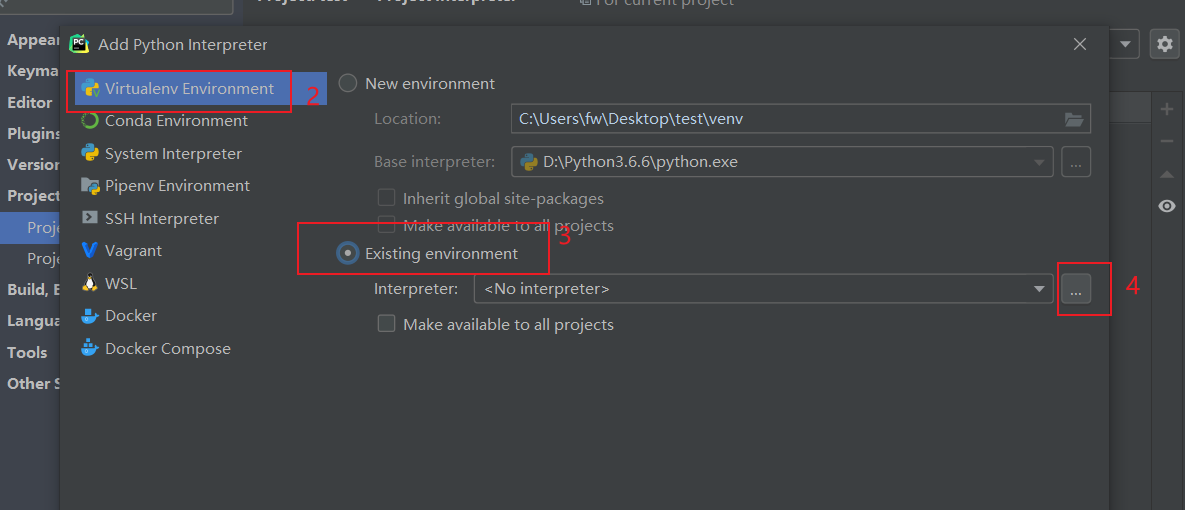Click the WSL penguin icon
The width and height of the screenshot is (1185, 510).
click(x=90, y=283)
